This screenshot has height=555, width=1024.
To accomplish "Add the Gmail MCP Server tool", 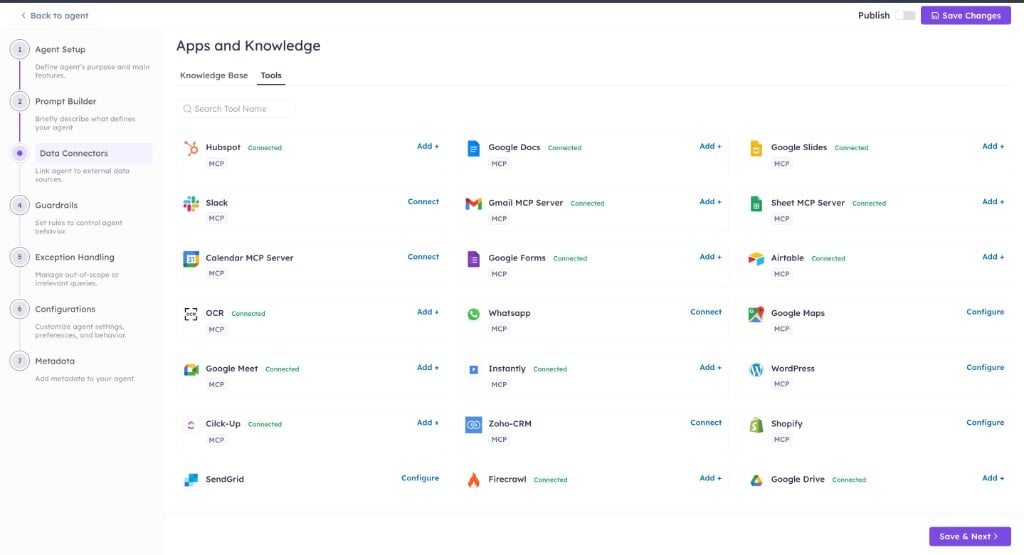I will pos(711,201).
